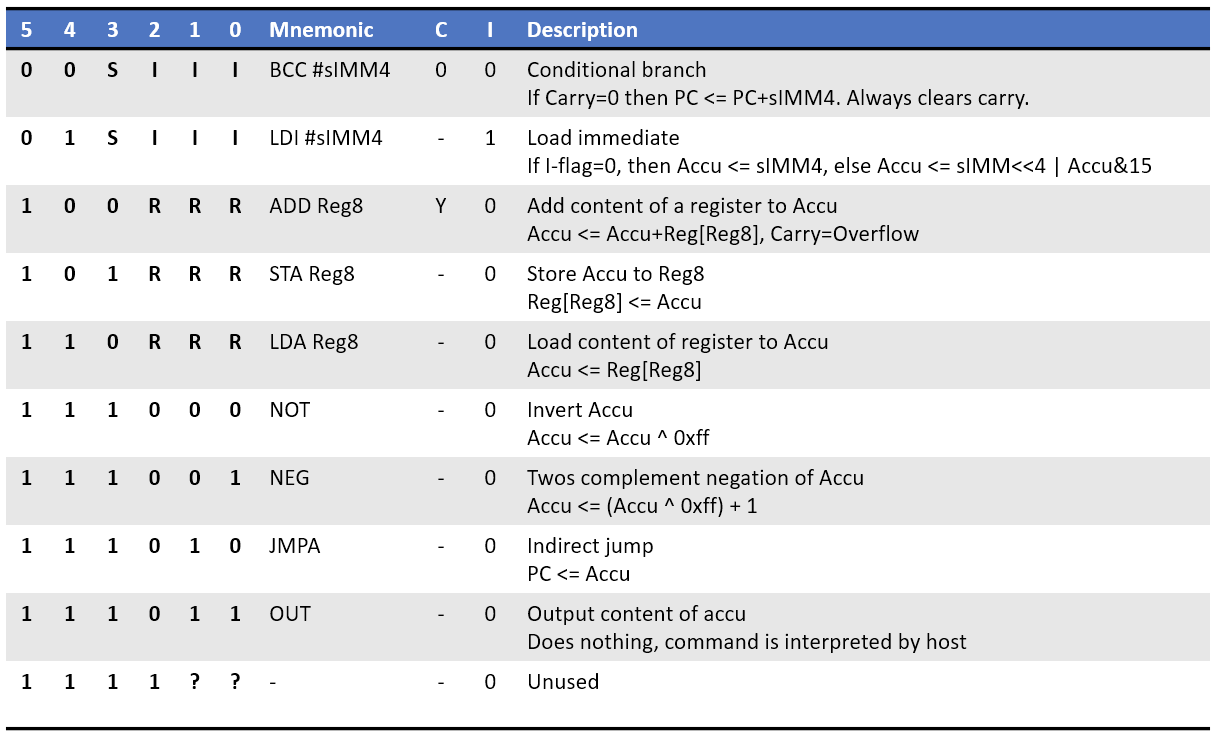
Task: Click the OUT mnemonic cell
Action: tap(290, 614)
